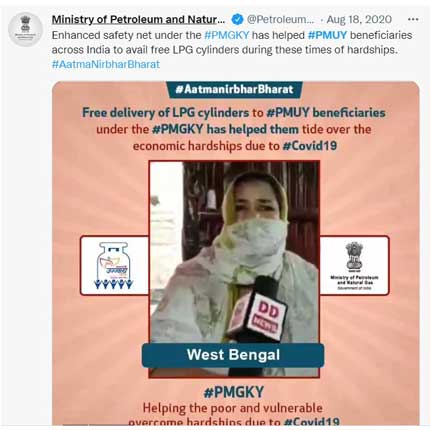430x430 pixels.
Task: Click 'Helping the poor and vulnerable' caption
Action: pyautogui.click(x=233, y=408)
